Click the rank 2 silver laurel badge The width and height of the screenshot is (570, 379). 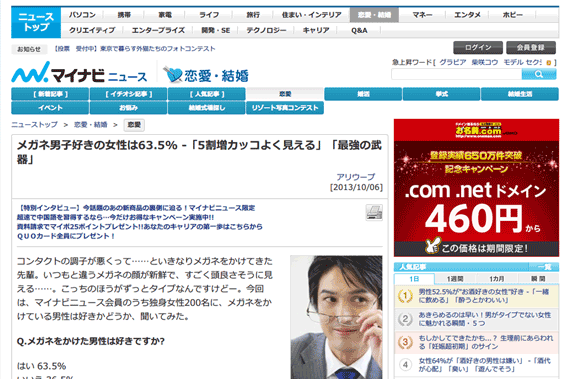coord(405,319)
